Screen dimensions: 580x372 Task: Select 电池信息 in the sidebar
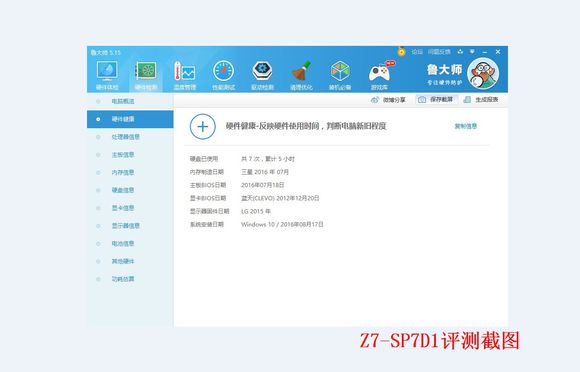pos(130,243)
